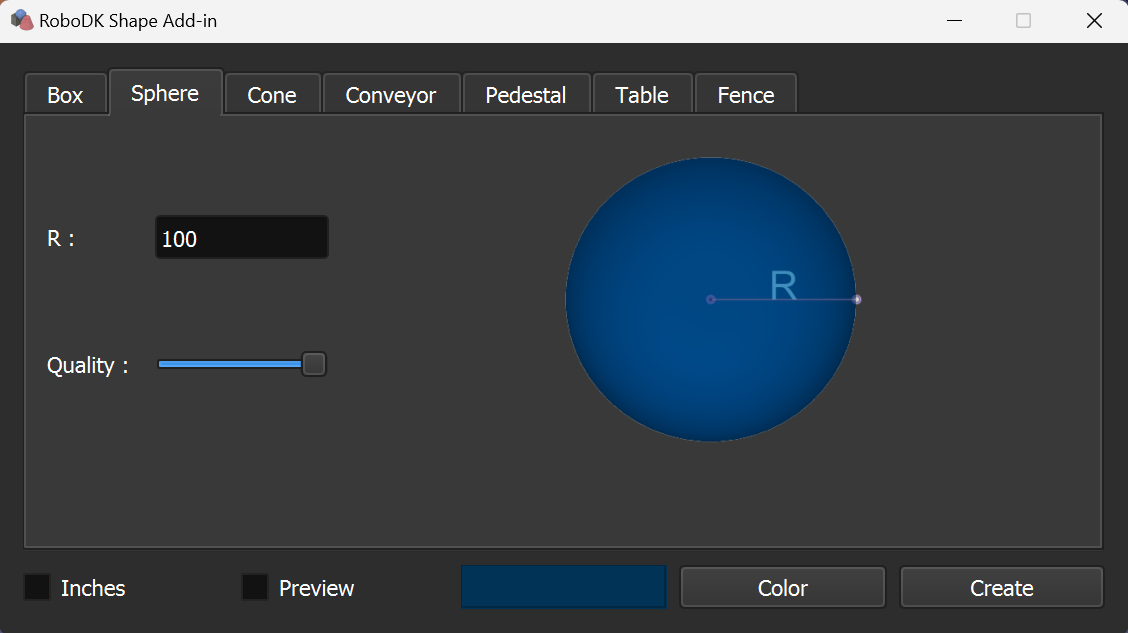Select the Sphere tab
This screenshot has height=633, width=1128.
(165, 93)
